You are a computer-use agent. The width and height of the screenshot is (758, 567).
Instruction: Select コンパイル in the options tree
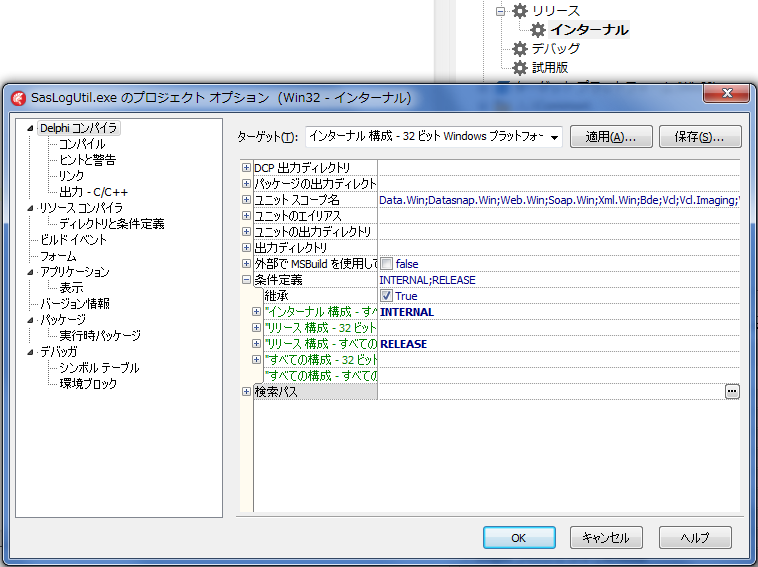(82, 144)
